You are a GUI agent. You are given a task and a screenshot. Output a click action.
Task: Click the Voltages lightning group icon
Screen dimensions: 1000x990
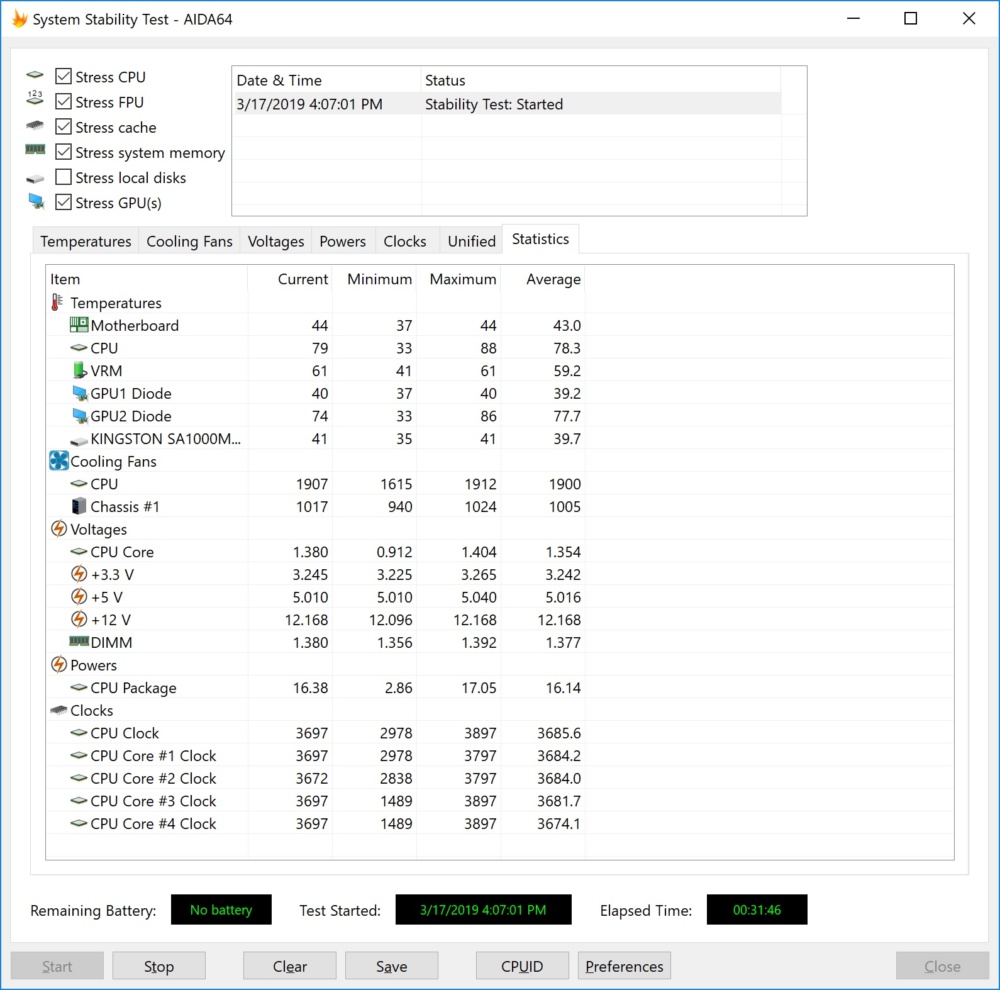[x=59, y=529]
